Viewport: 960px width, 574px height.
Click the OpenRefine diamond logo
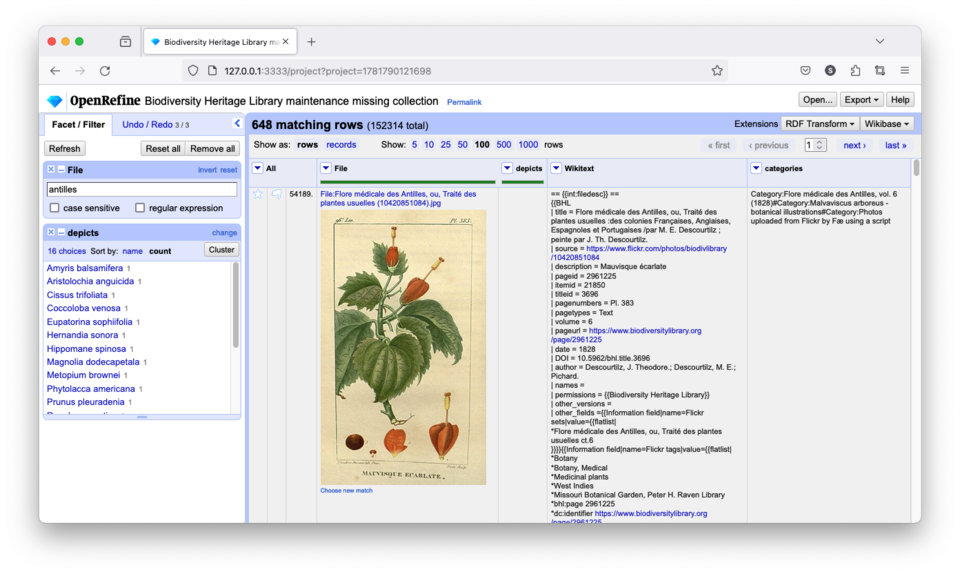pos(55,101)
